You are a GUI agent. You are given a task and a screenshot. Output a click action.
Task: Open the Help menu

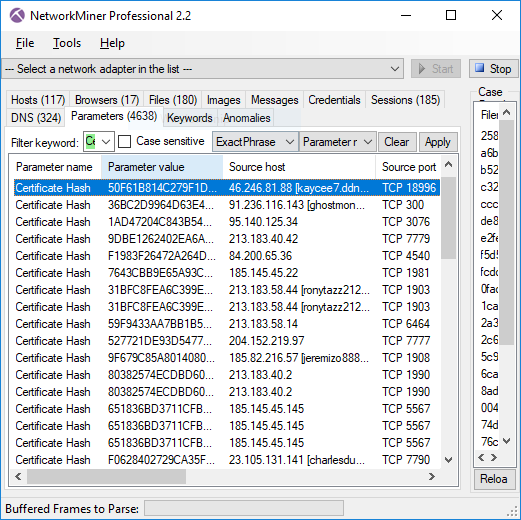[112, 43]
